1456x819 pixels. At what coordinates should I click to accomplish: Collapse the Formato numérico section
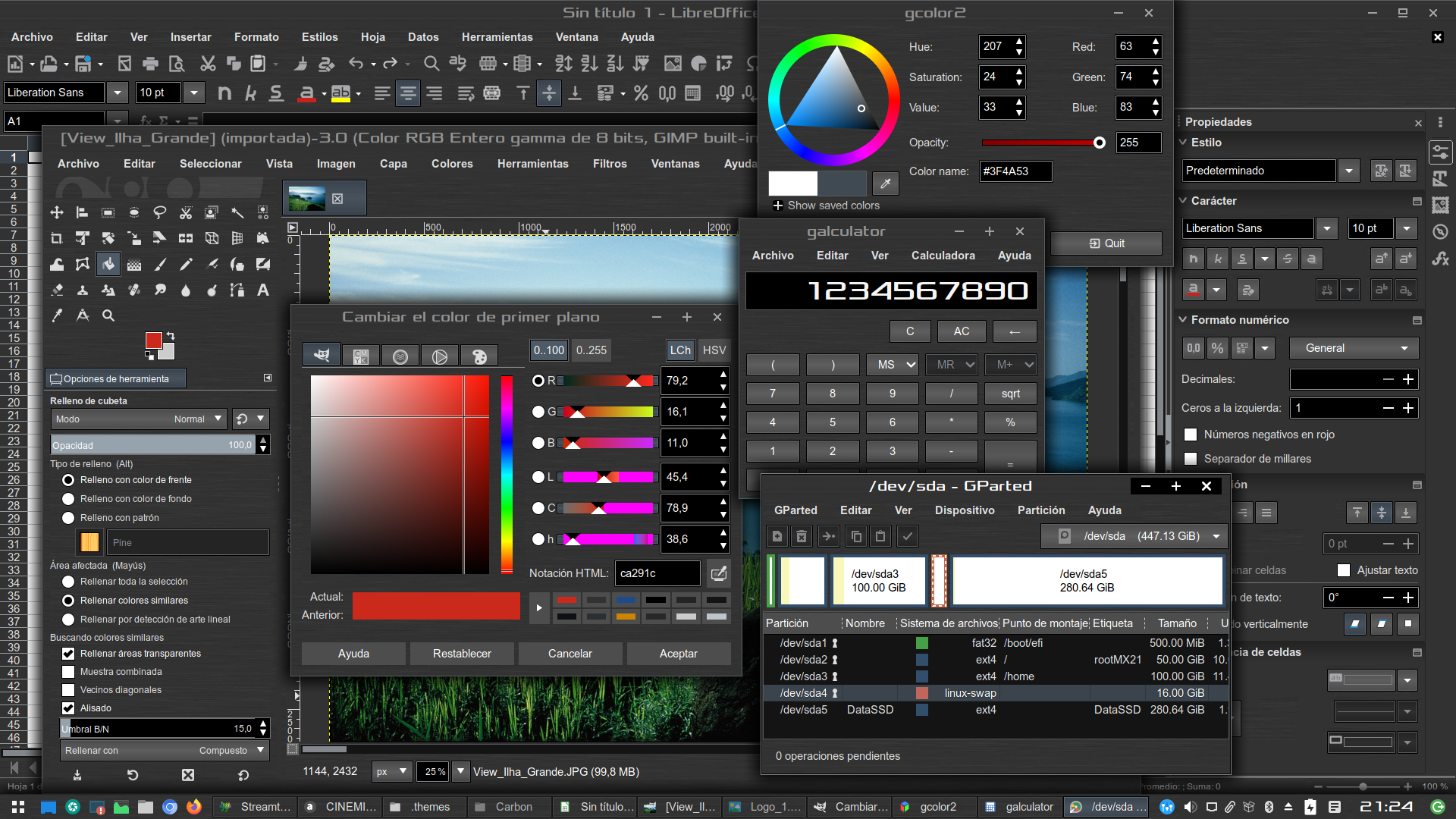point(1182,320)
